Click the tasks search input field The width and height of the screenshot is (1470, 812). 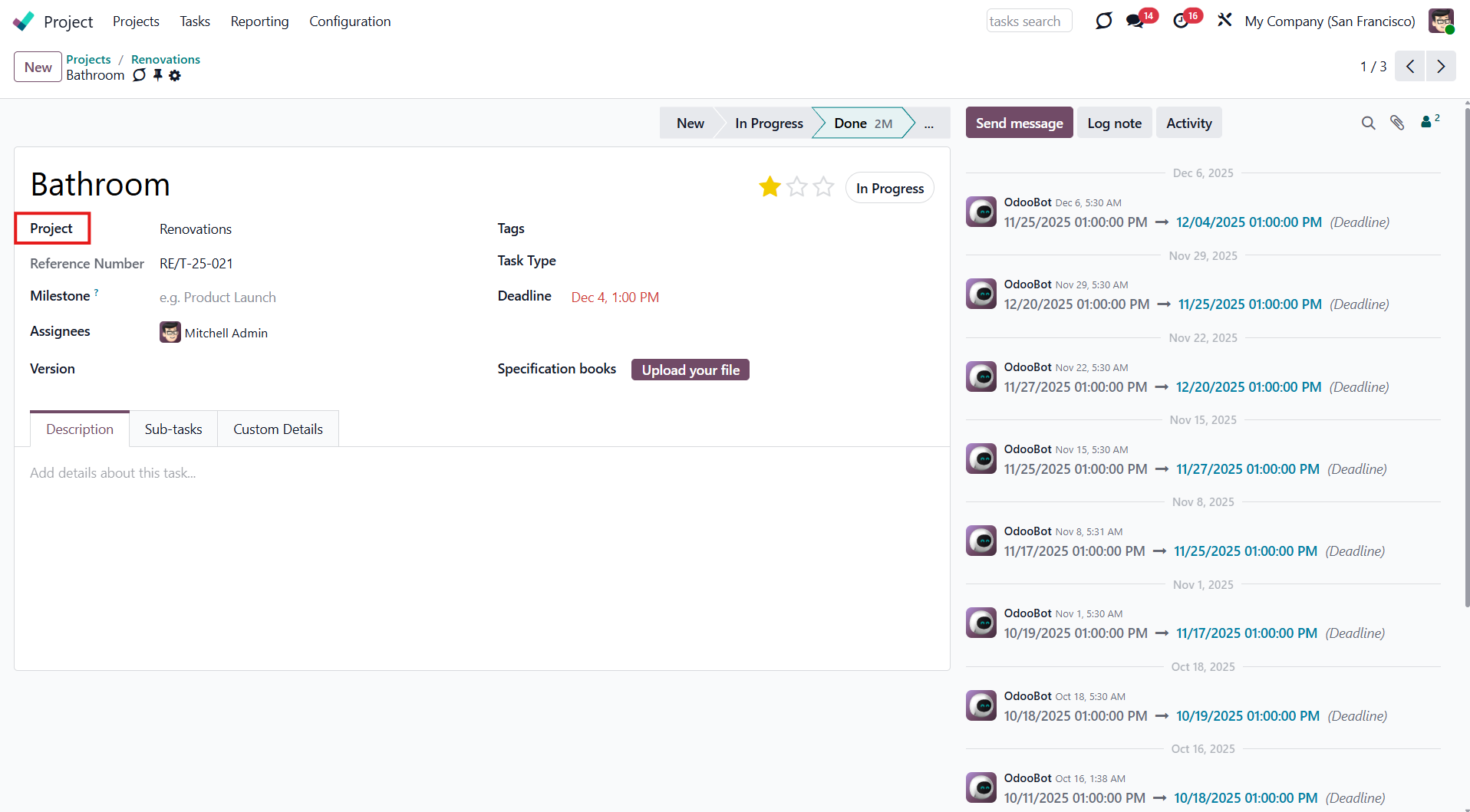click(1028, 21)
